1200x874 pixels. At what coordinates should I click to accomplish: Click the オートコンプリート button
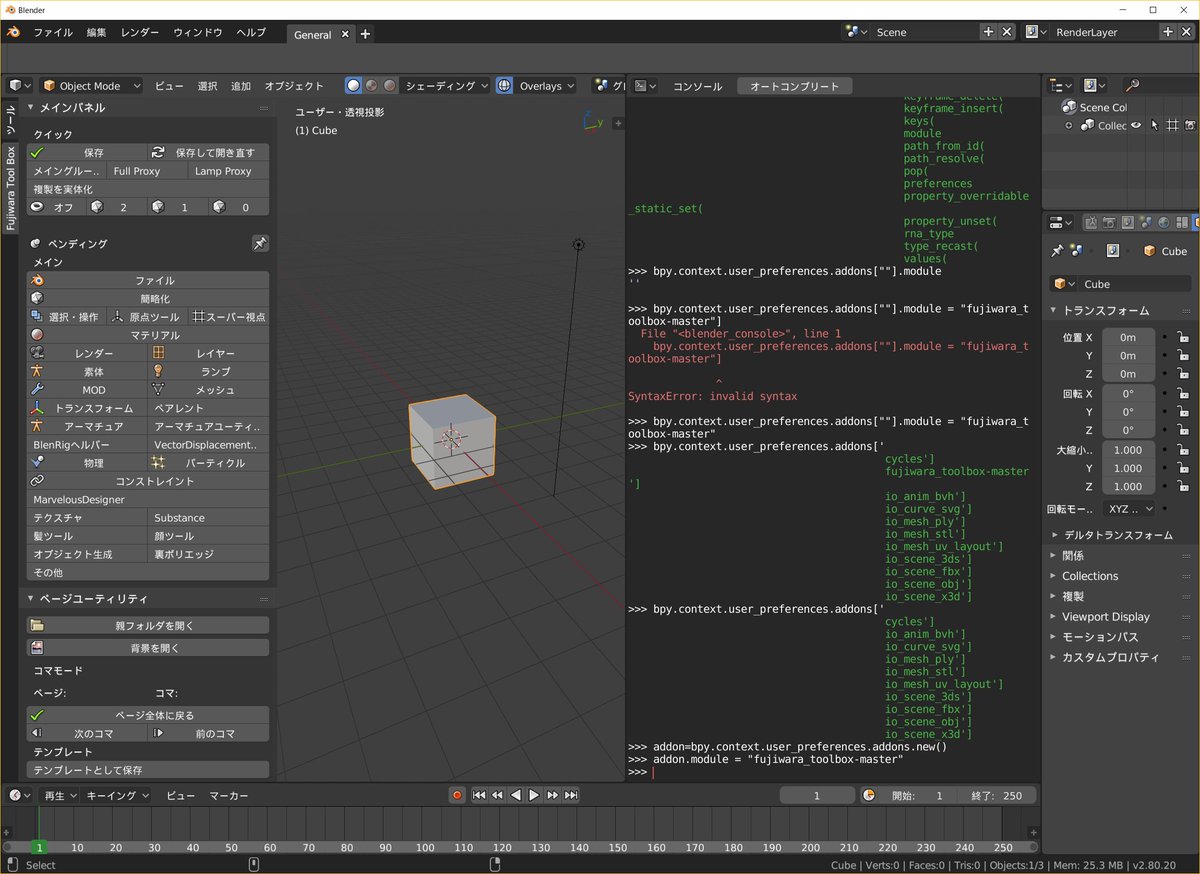(x=795, y=86)
